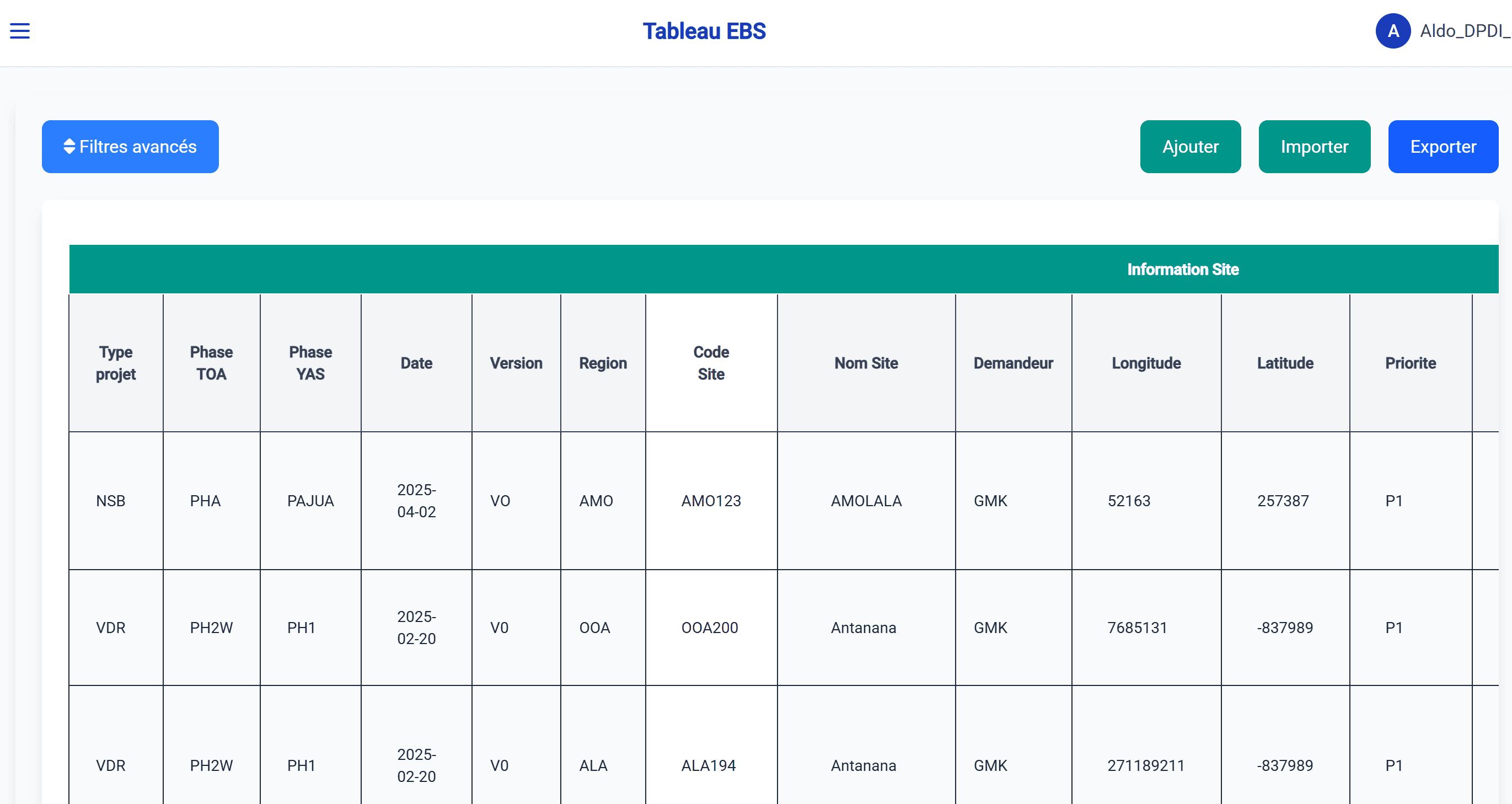
Task: Select the Code Site column header
Action: pyautogui.click(x=711, y=363)
